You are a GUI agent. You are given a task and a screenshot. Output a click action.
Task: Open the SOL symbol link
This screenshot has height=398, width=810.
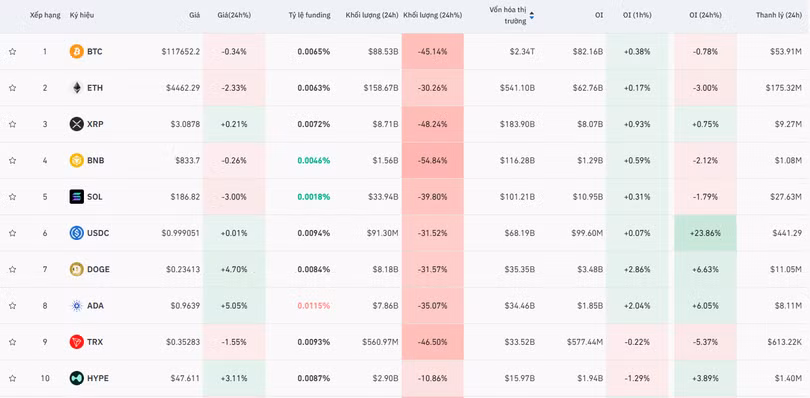(95, 196)
